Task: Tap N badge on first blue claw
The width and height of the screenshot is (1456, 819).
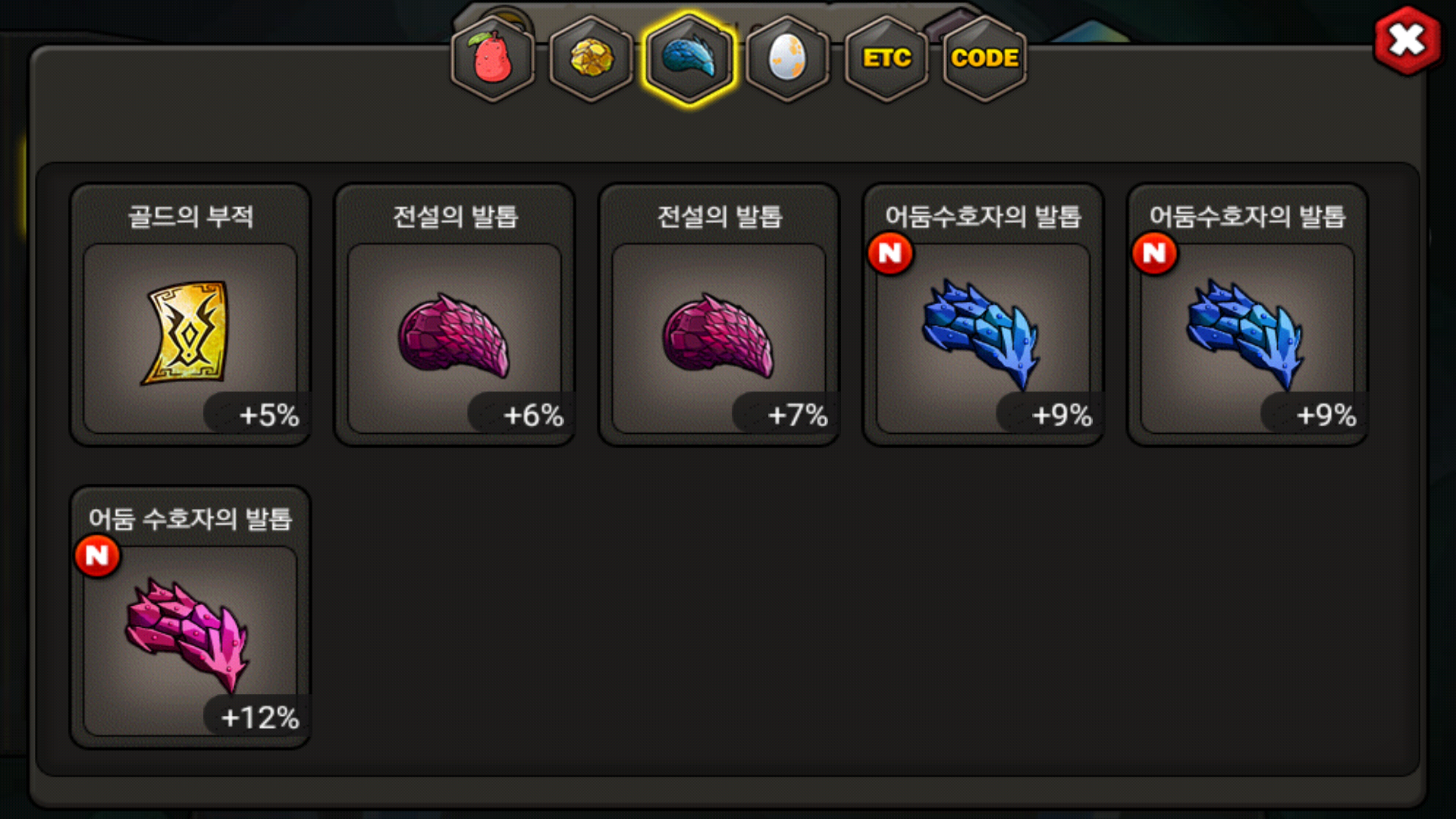Action: 890,253
